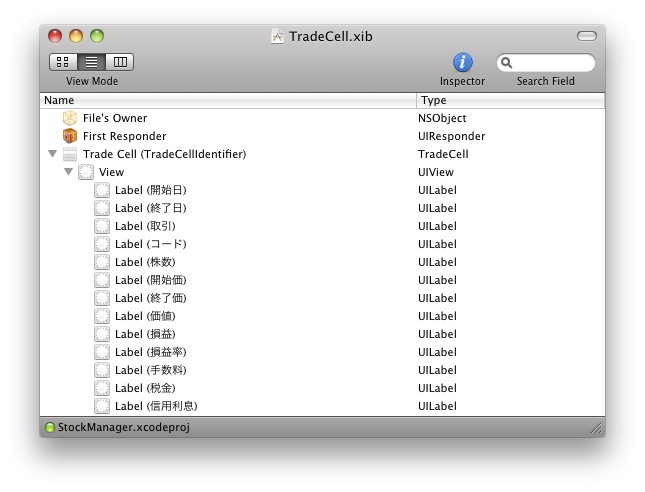The image size is (645, 492).
Task: Click the View object icon
Action: coord(86,172)
